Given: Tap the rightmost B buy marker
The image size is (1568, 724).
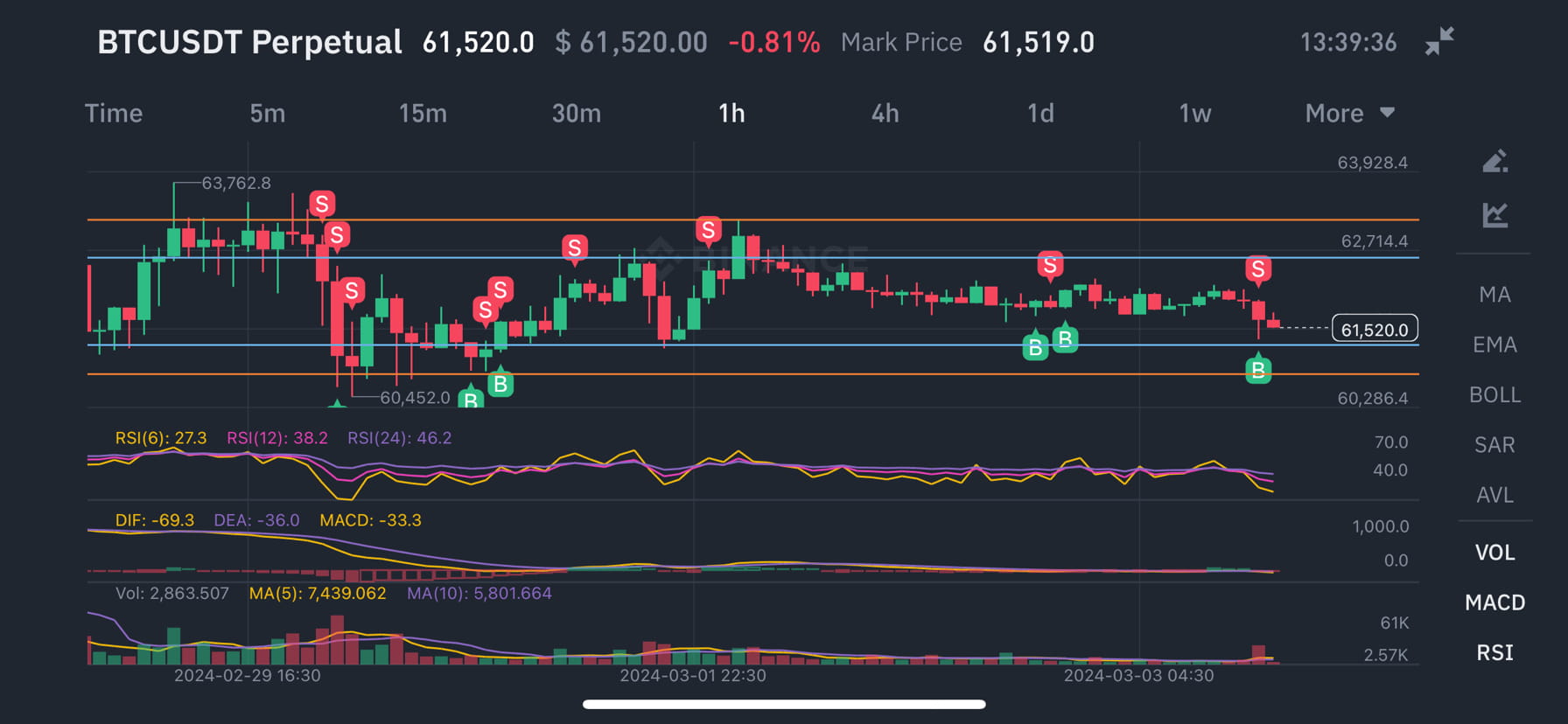Looking at the screenshot, I should click(x=1258, y=369).
